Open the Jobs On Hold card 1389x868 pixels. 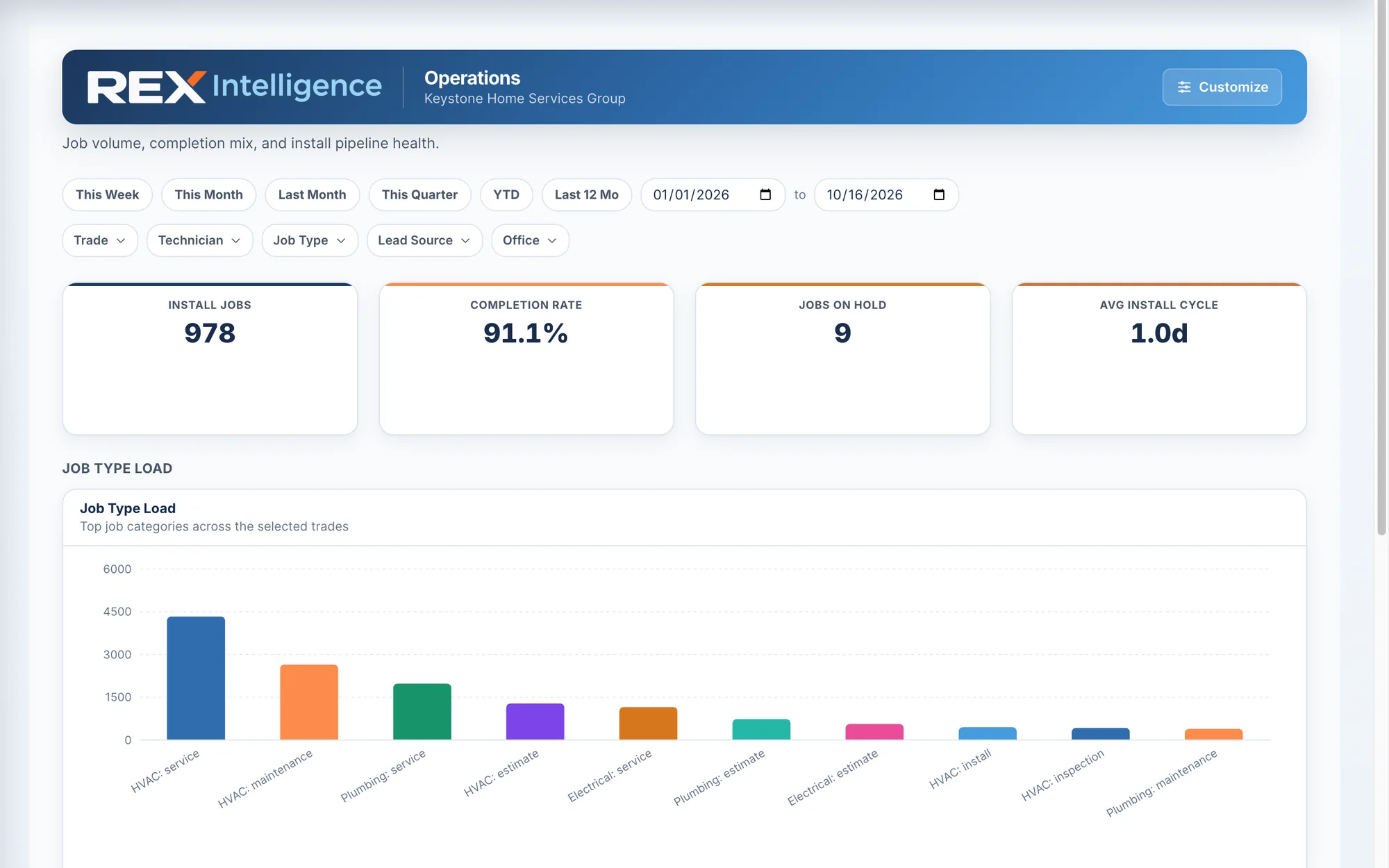coord(842,359)
